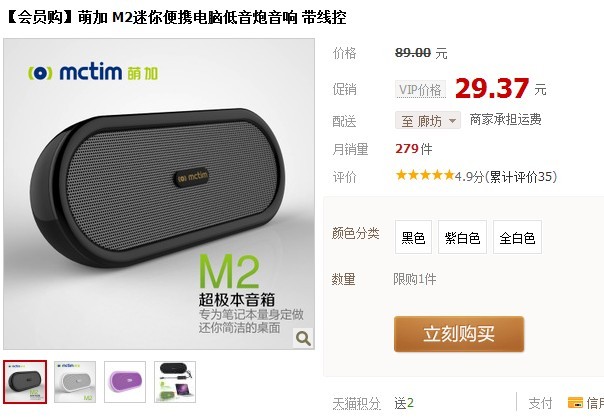Click the five-star rating icons

click(425, 176)
